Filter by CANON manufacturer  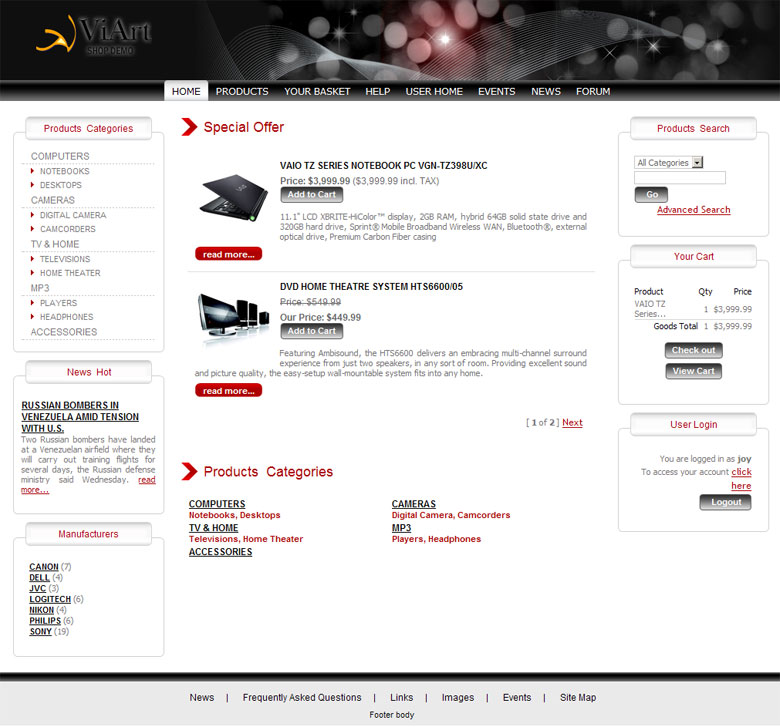point(44,567)
